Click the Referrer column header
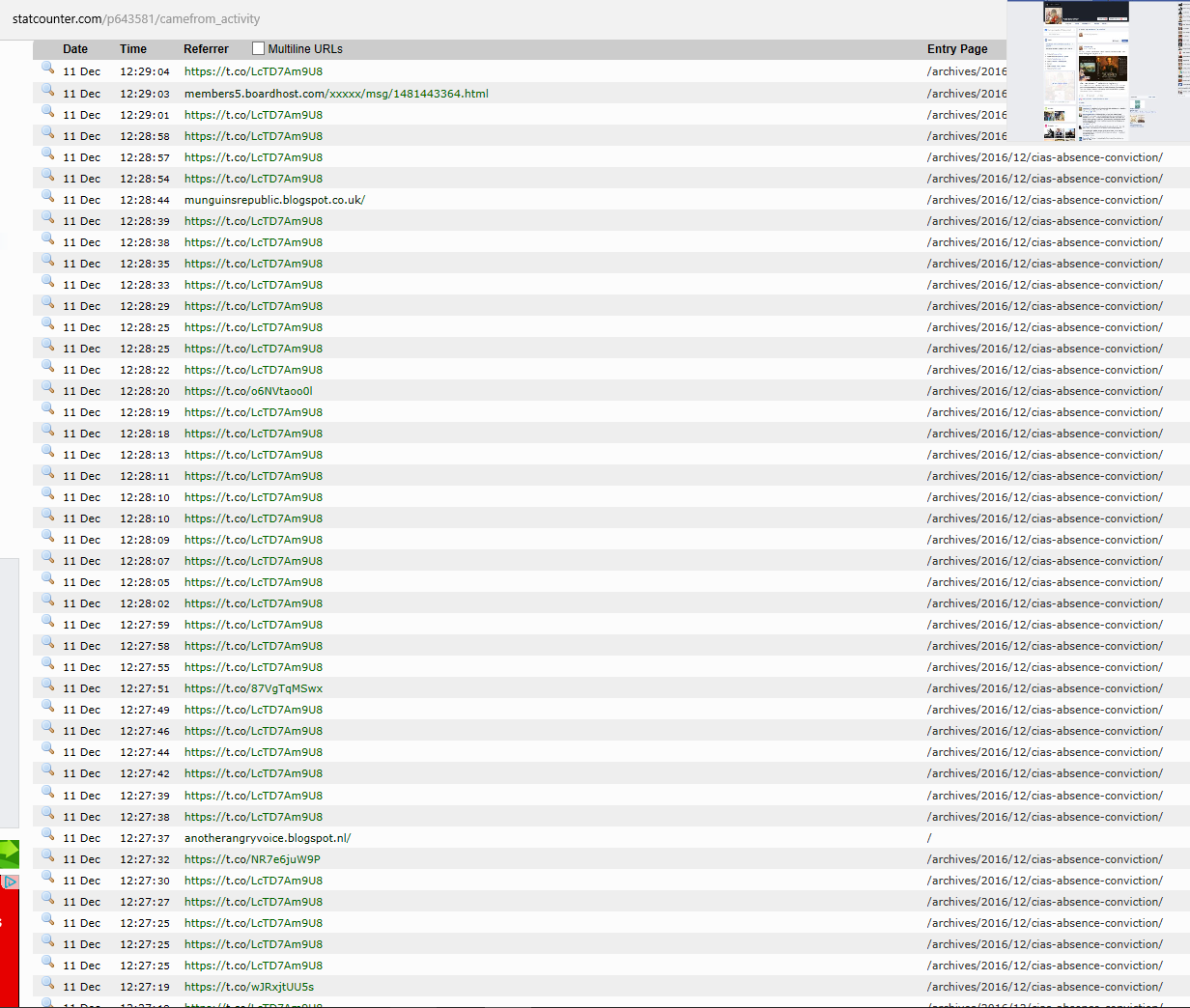1190x1008 pixels. coord(206,49)
